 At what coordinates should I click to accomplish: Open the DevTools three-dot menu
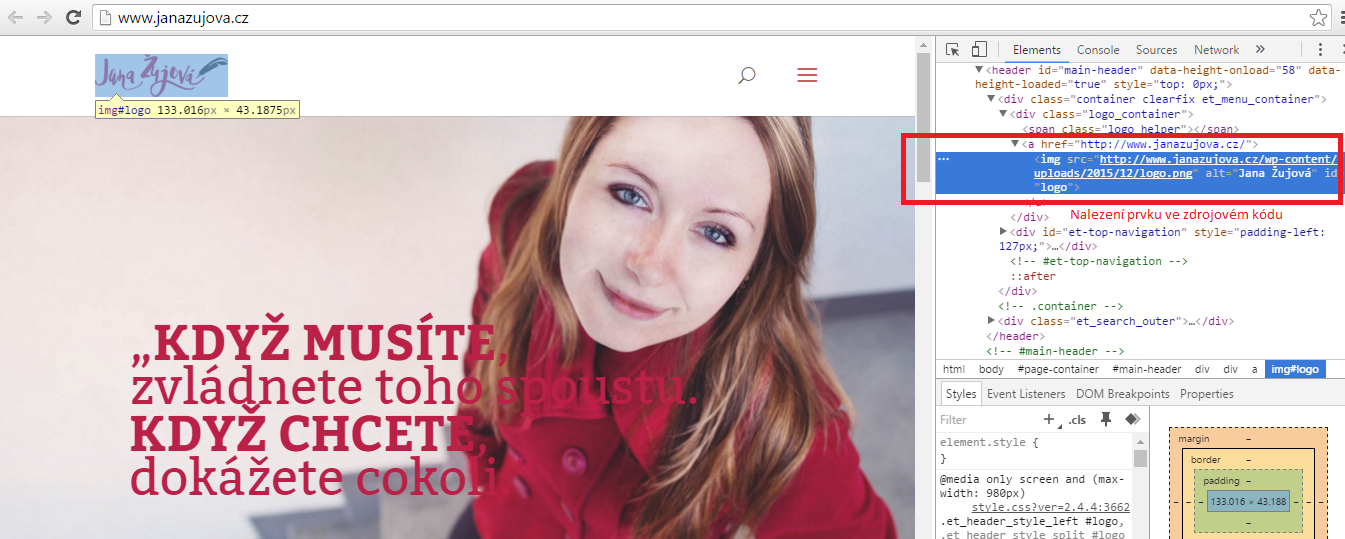pyautogui.click(x=1320, y=49)
